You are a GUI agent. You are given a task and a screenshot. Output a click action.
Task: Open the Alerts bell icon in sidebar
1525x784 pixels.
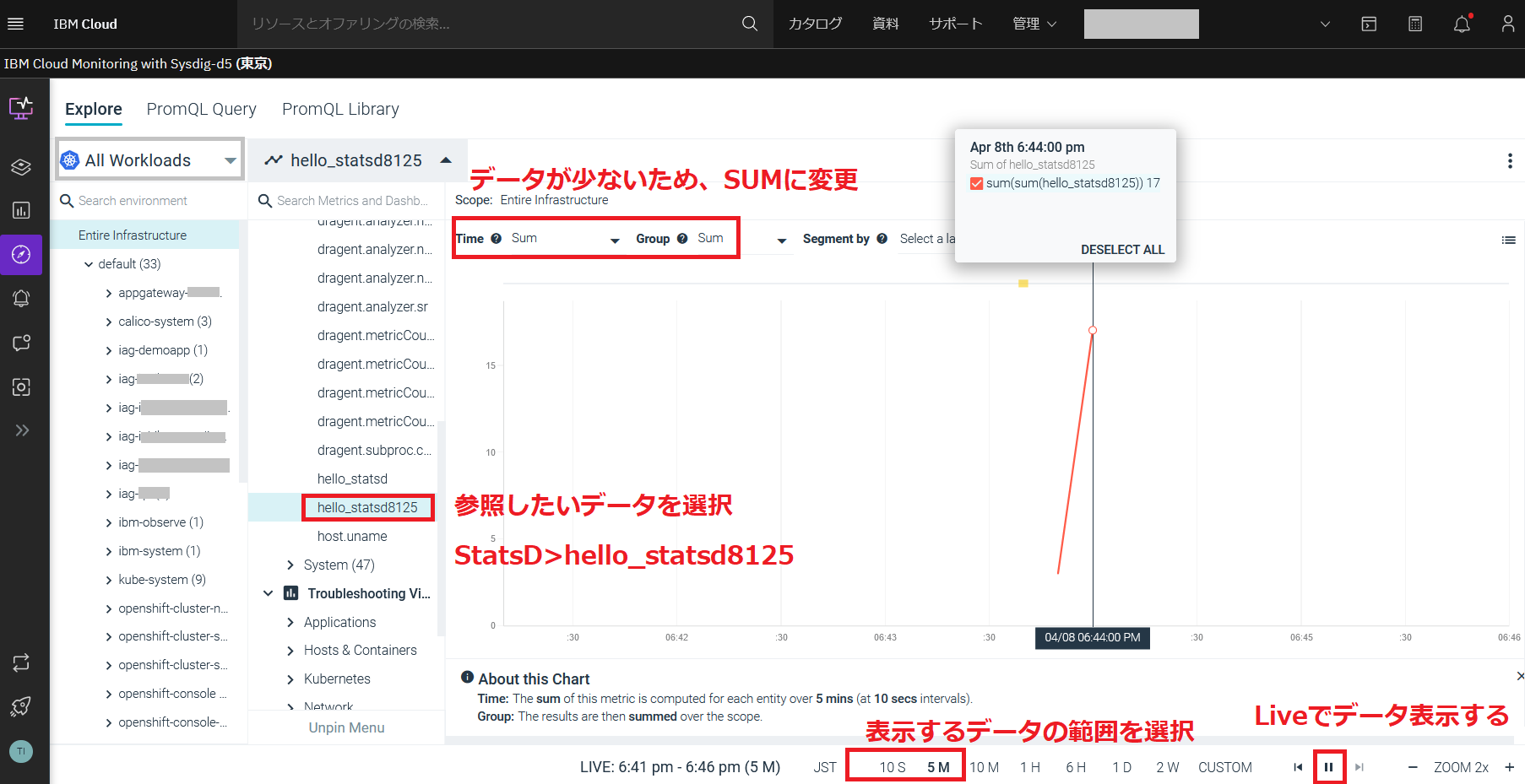(21, 298)
